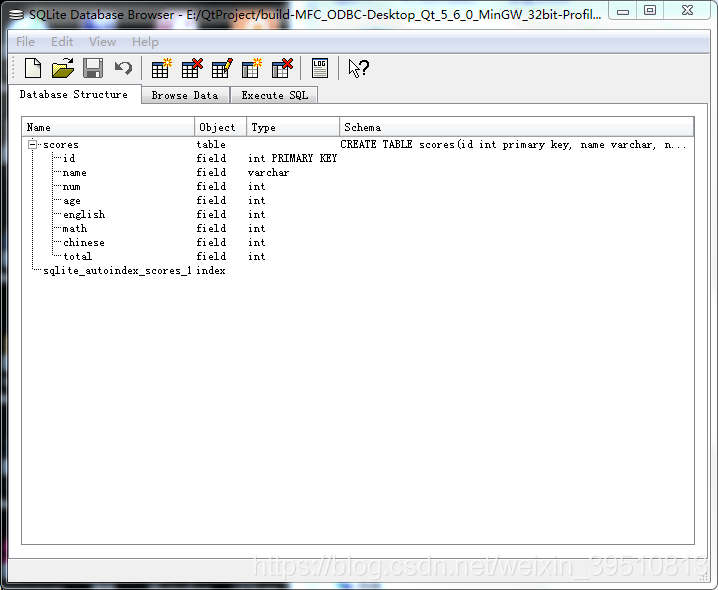Screen dimensions: 718x590
Task: Click the 'table' object cell for scores
Action: (211, 145)
